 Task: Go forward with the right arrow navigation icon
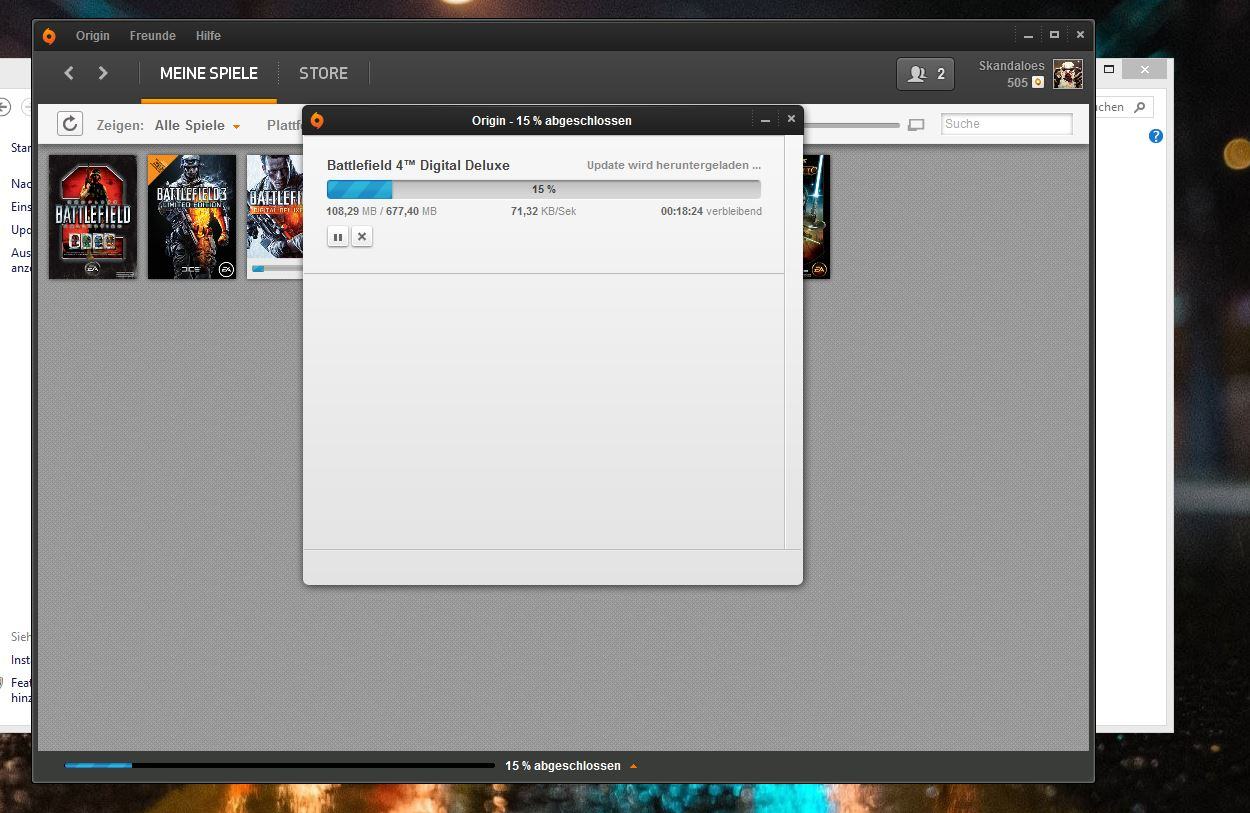click(x=103, y=73)
